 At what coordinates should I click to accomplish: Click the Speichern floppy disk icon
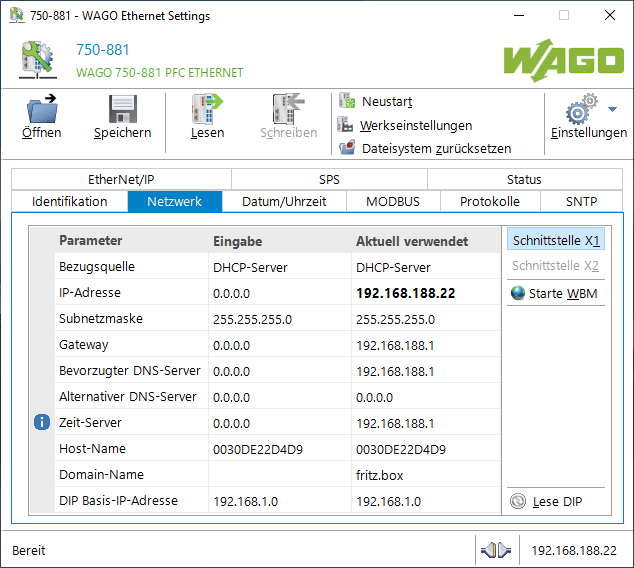coord(122,109)
